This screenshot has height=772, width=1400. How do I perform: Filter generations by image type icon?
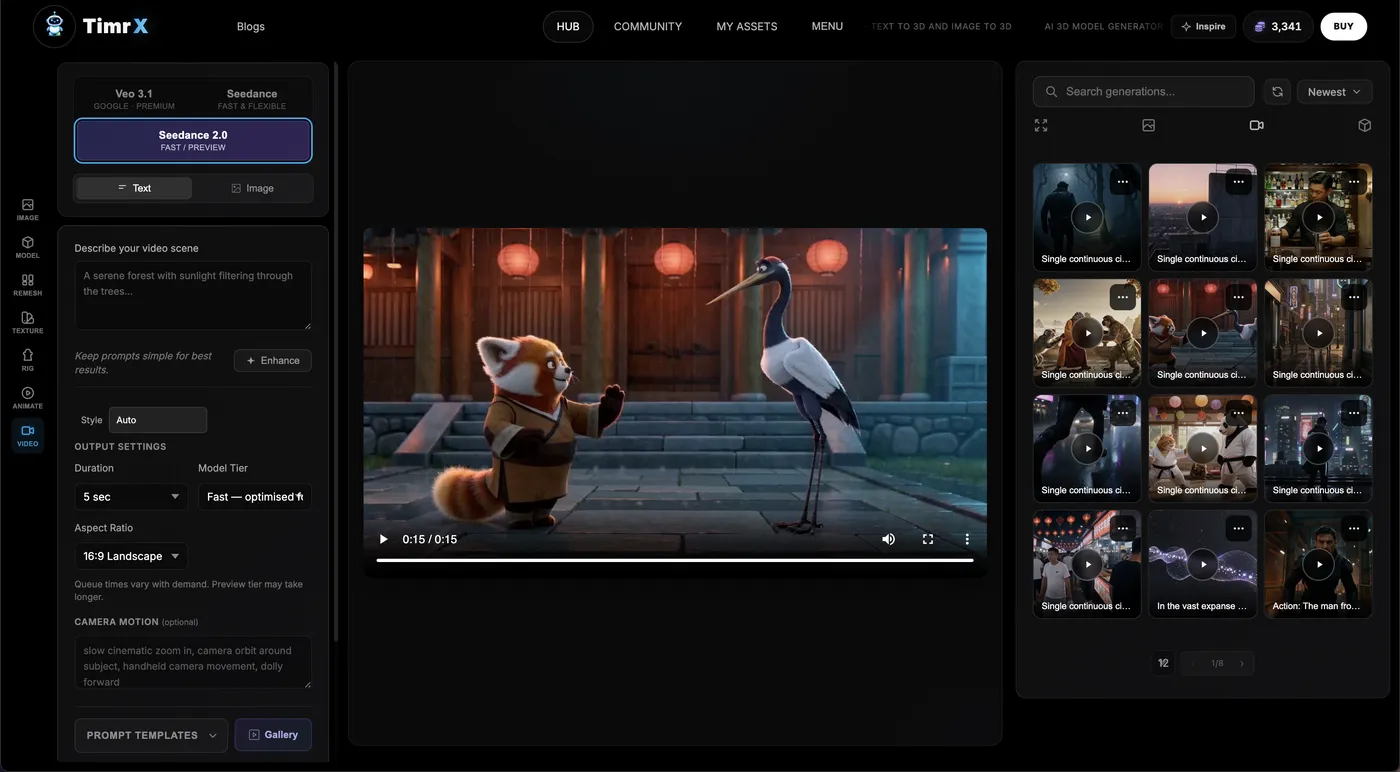click(x=1148, y=125)
